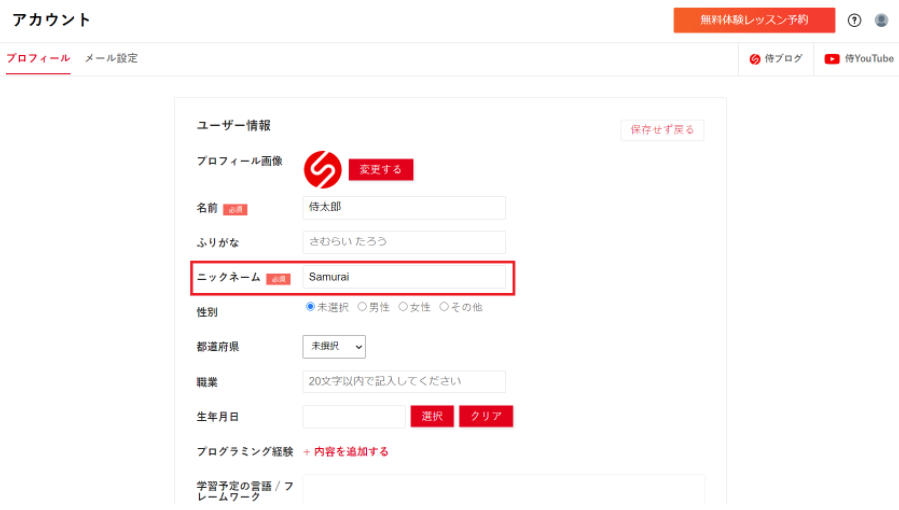The height and width of the screenshot is (510, 899).
Task: Select the 未選択 gender radio button
Action: [x=310, y=307]
